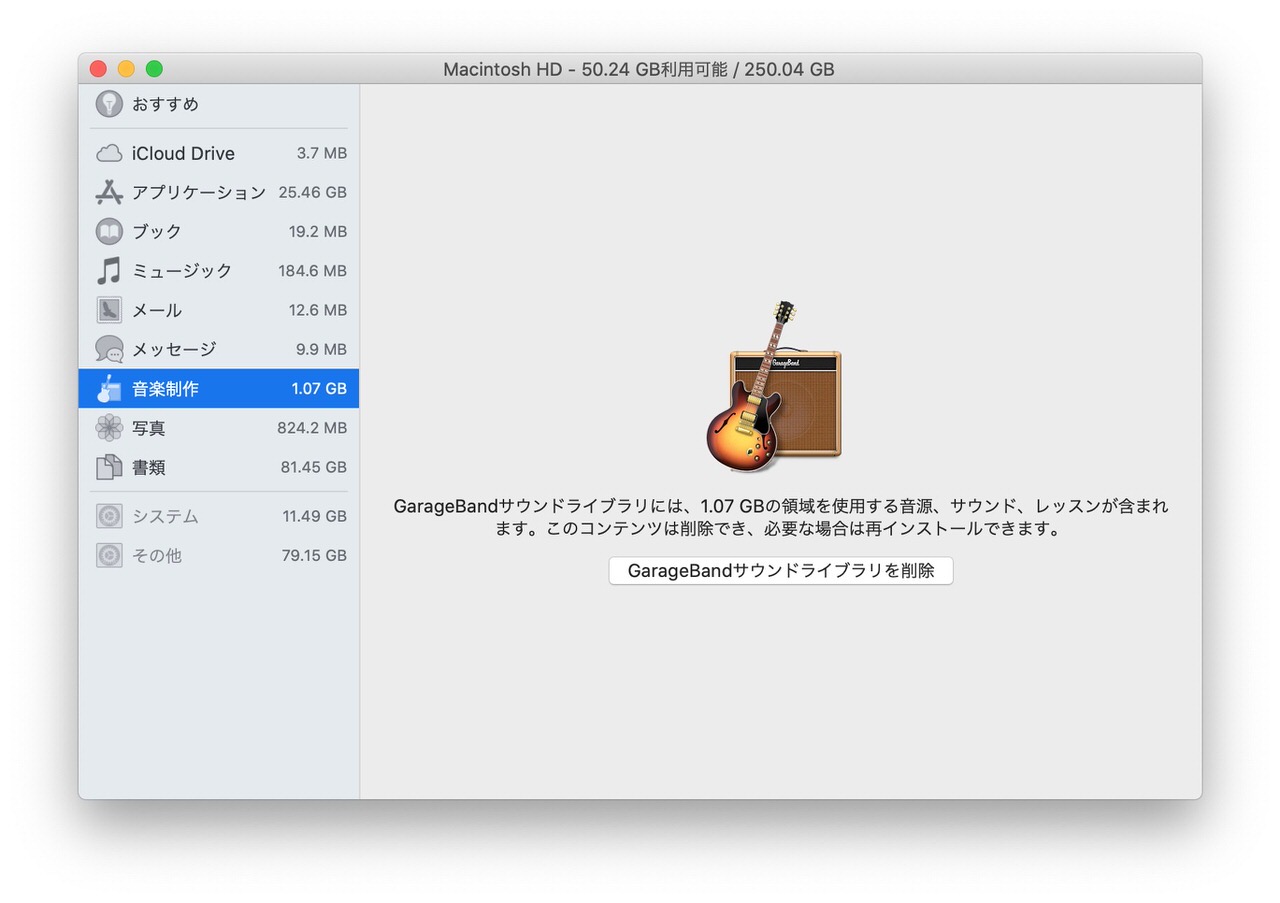Click the 写真 flower icon
1280x903 pixels.
109,428
